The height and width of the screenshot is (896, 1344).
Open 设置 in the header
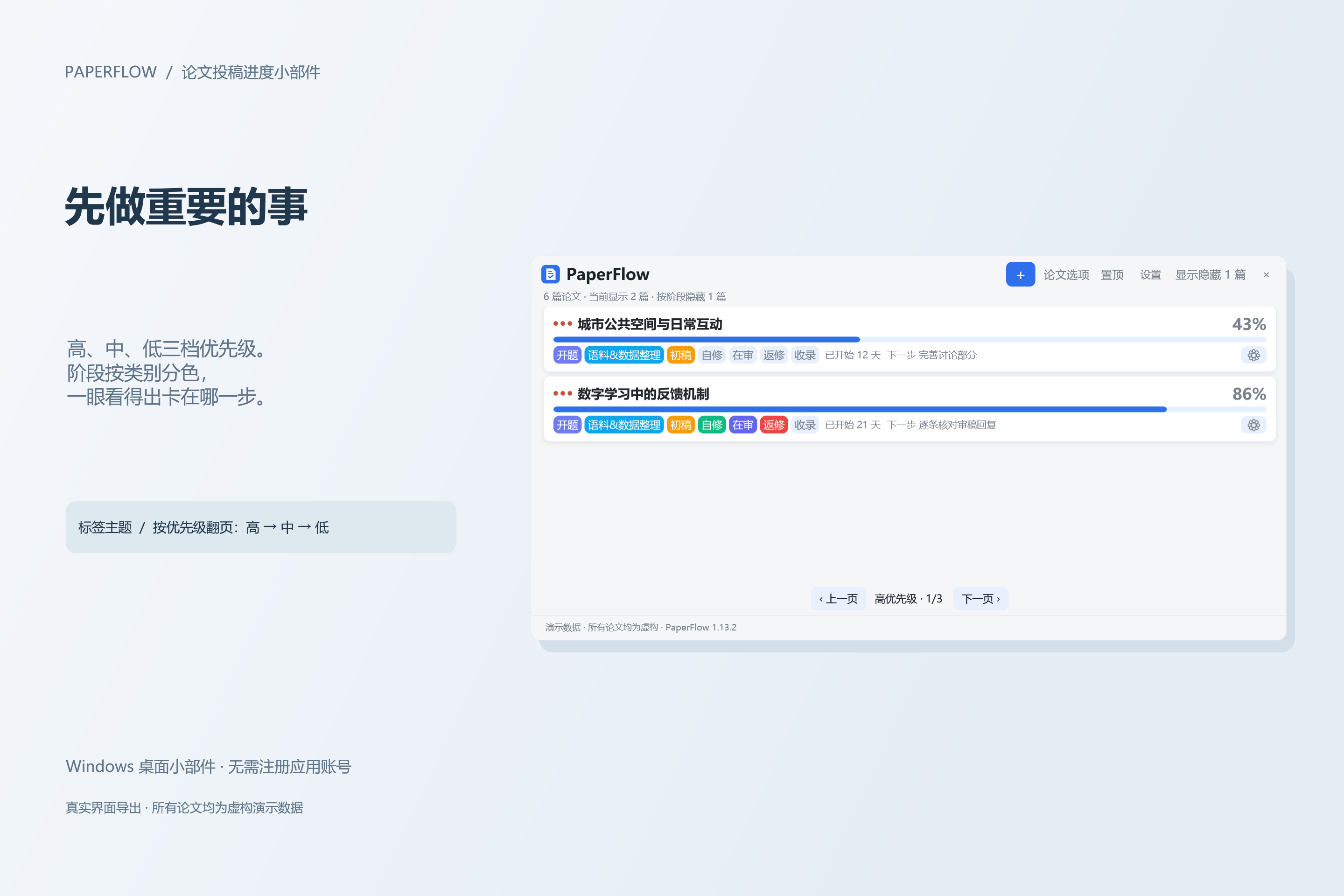coord(1150,275)
